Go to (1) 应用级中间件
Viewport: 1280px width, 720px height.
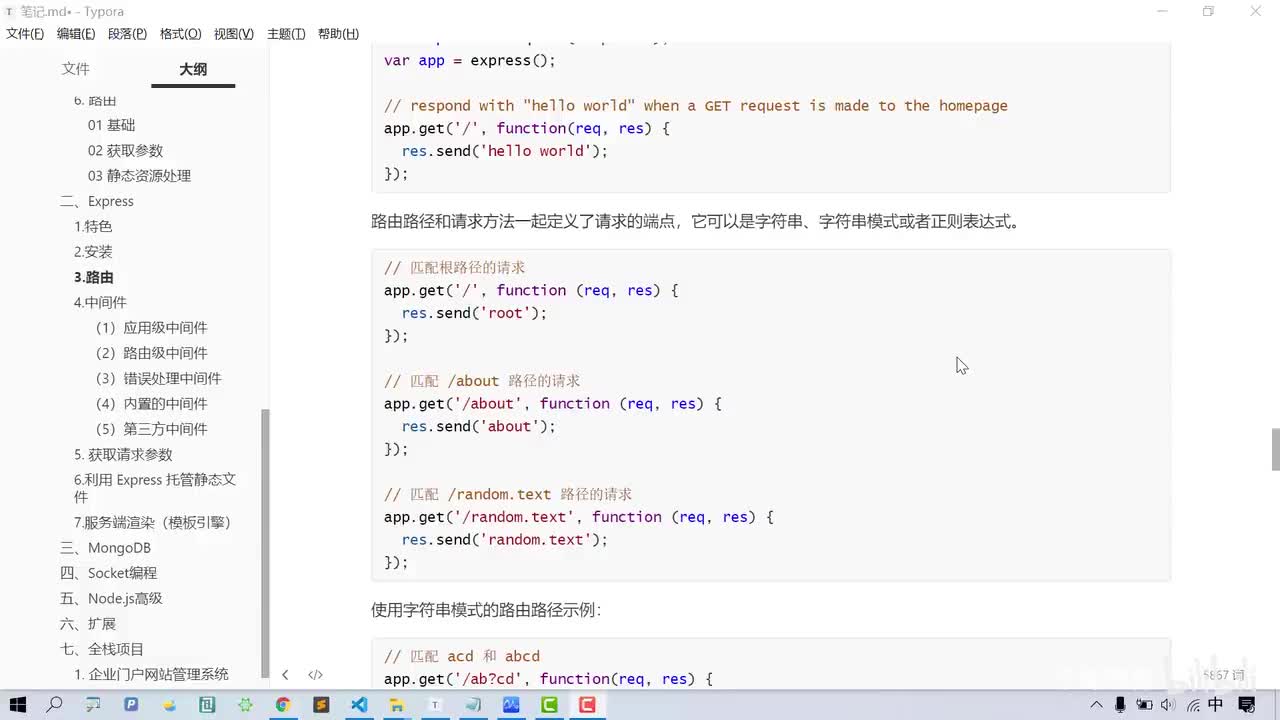tap(152, 327)
